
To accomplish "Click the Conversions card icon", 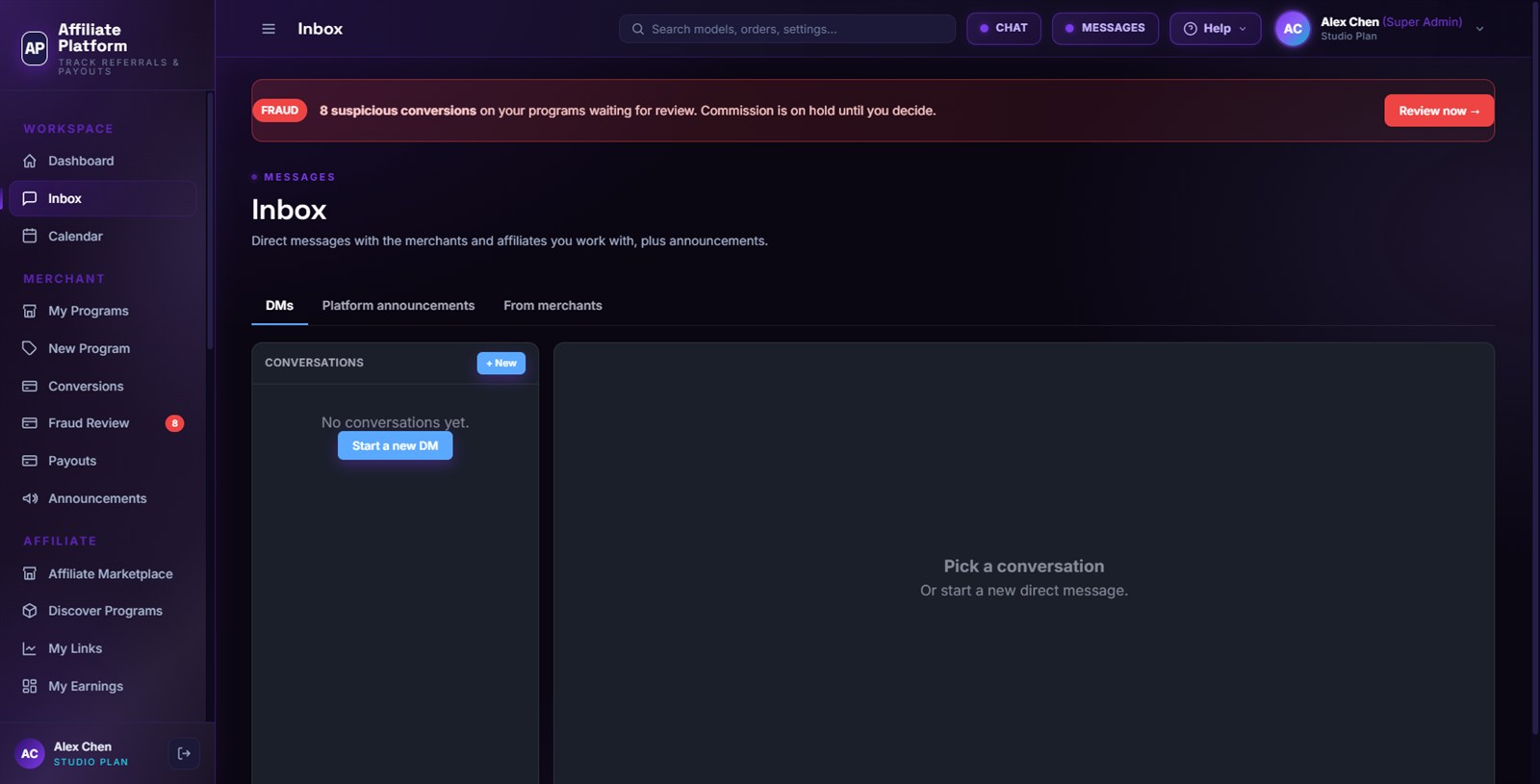I will point(30,386).
